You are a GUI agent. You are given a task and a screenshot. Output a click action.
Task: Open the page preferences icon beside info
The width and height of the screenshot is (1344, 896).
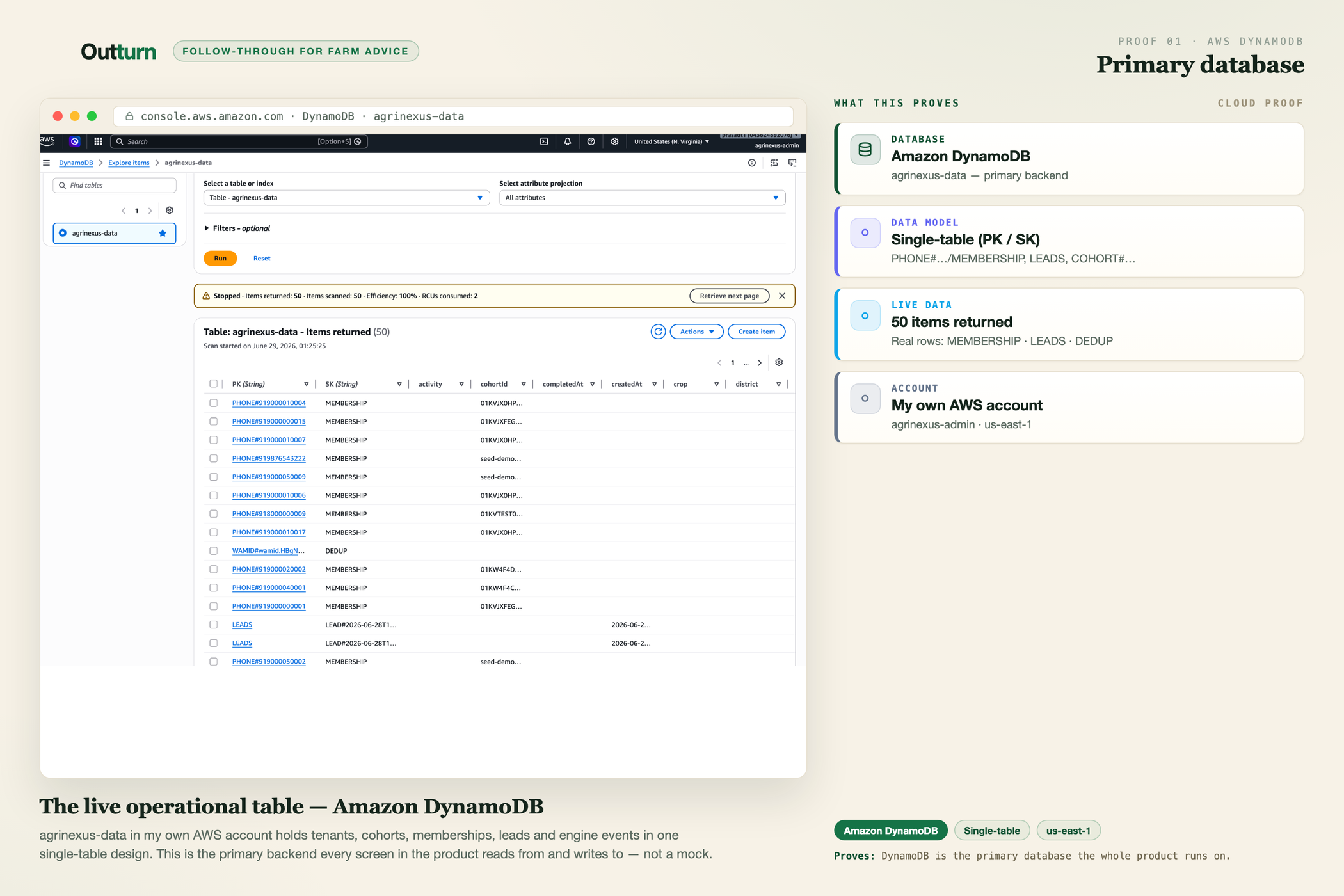pyautogui.click(x=774, y=163)
